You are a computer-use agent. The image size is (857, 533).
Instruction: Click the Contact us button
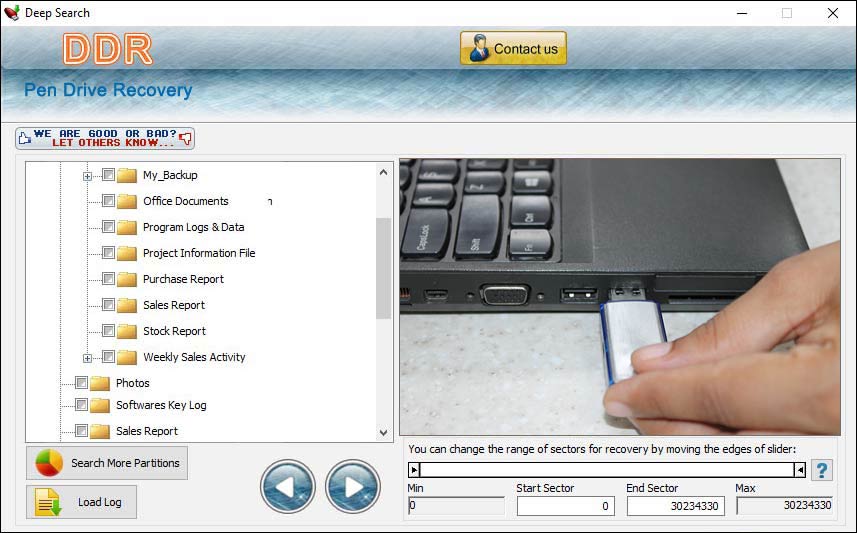pos(513,48)
